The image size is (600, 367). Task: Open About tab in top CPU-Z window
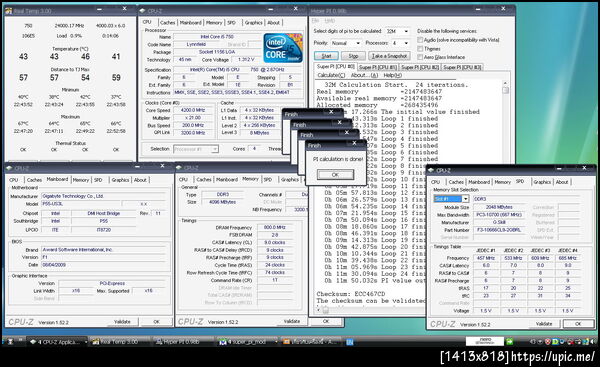coord(273,23)
